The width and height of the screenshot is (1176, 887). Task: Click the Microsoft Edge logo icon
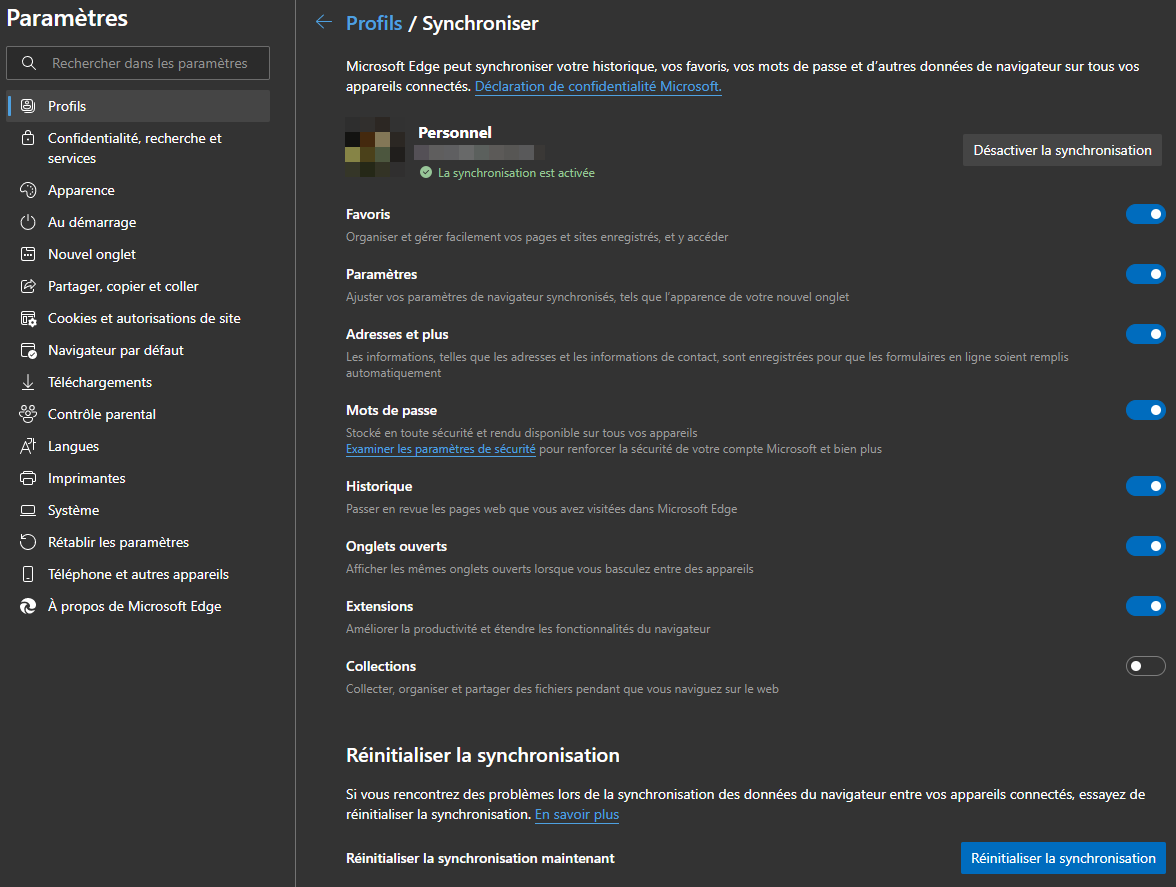(x=28, y=607)
